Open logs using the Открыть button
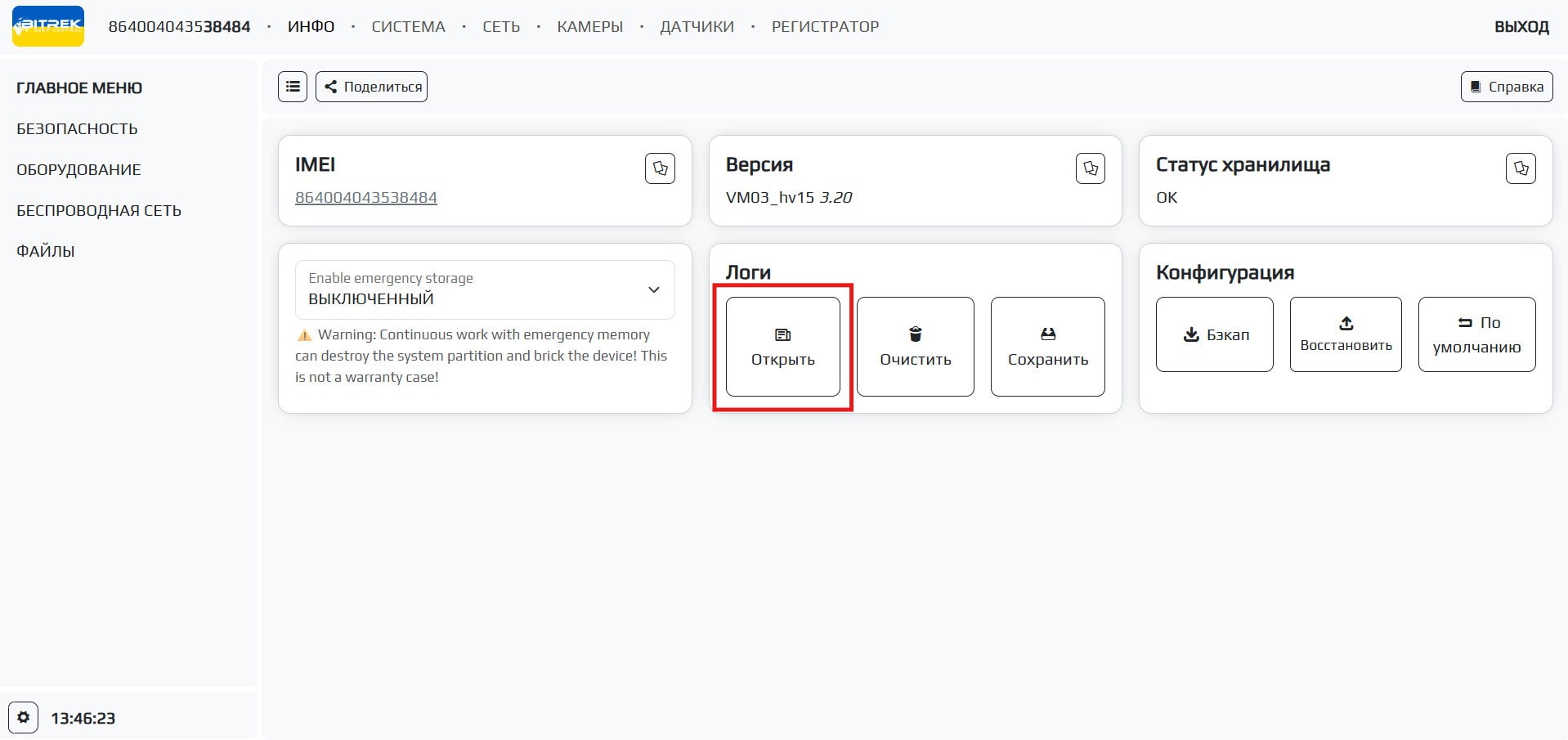The image size is (1568, 740). [x=782, y=347]
